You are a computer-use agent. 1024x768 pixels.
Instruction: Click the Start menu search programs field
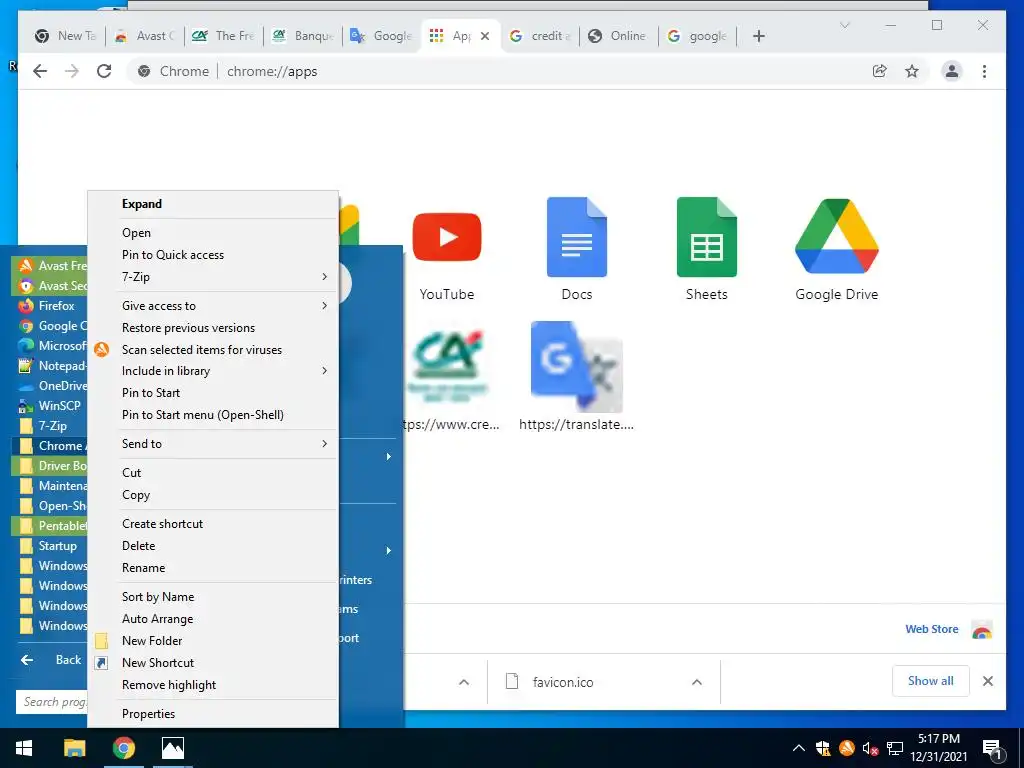pos(52,702)
